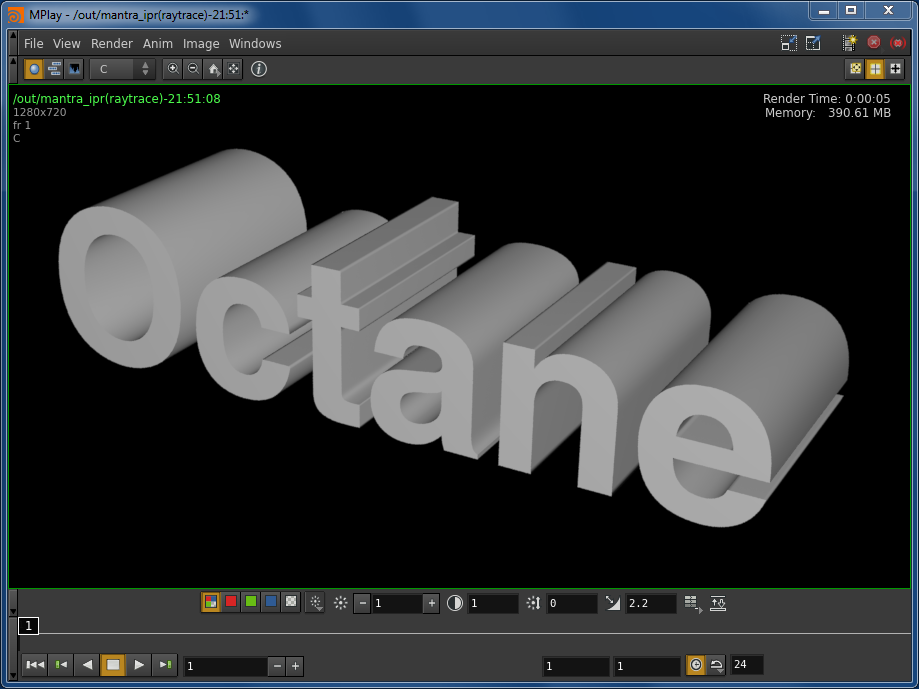Click the fit image to window icon
Screen dimensions: 919x689
pos(233,69)
